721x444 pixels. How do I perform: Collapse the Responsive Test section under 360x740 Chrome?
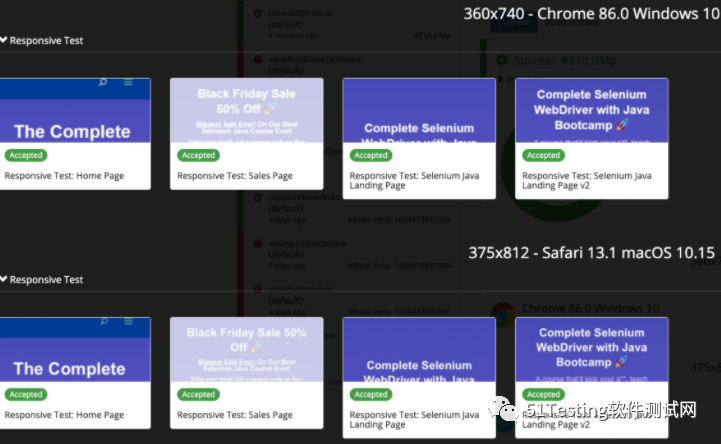point(4,40)
